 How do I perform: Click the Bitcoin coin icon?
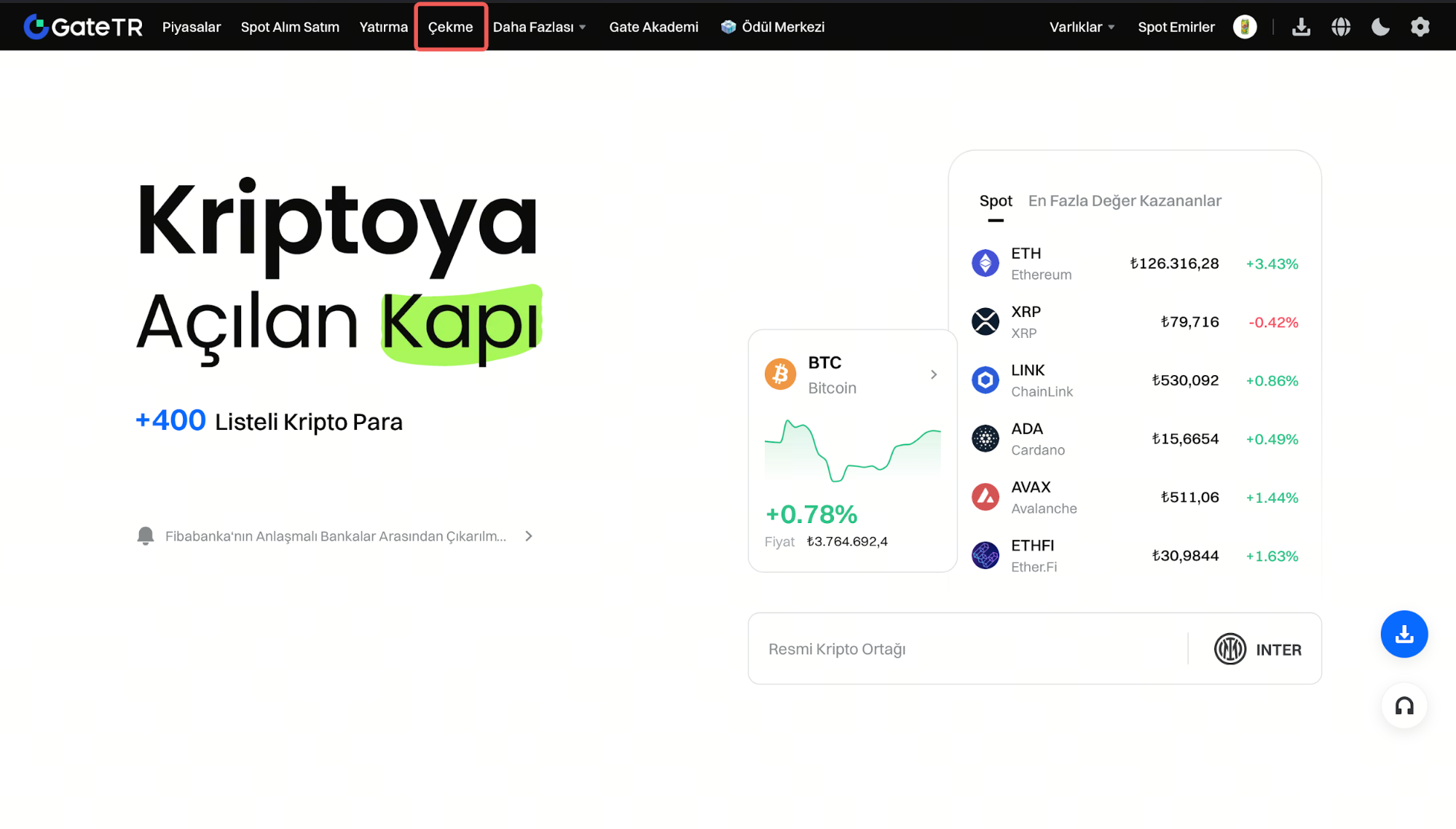780,374
